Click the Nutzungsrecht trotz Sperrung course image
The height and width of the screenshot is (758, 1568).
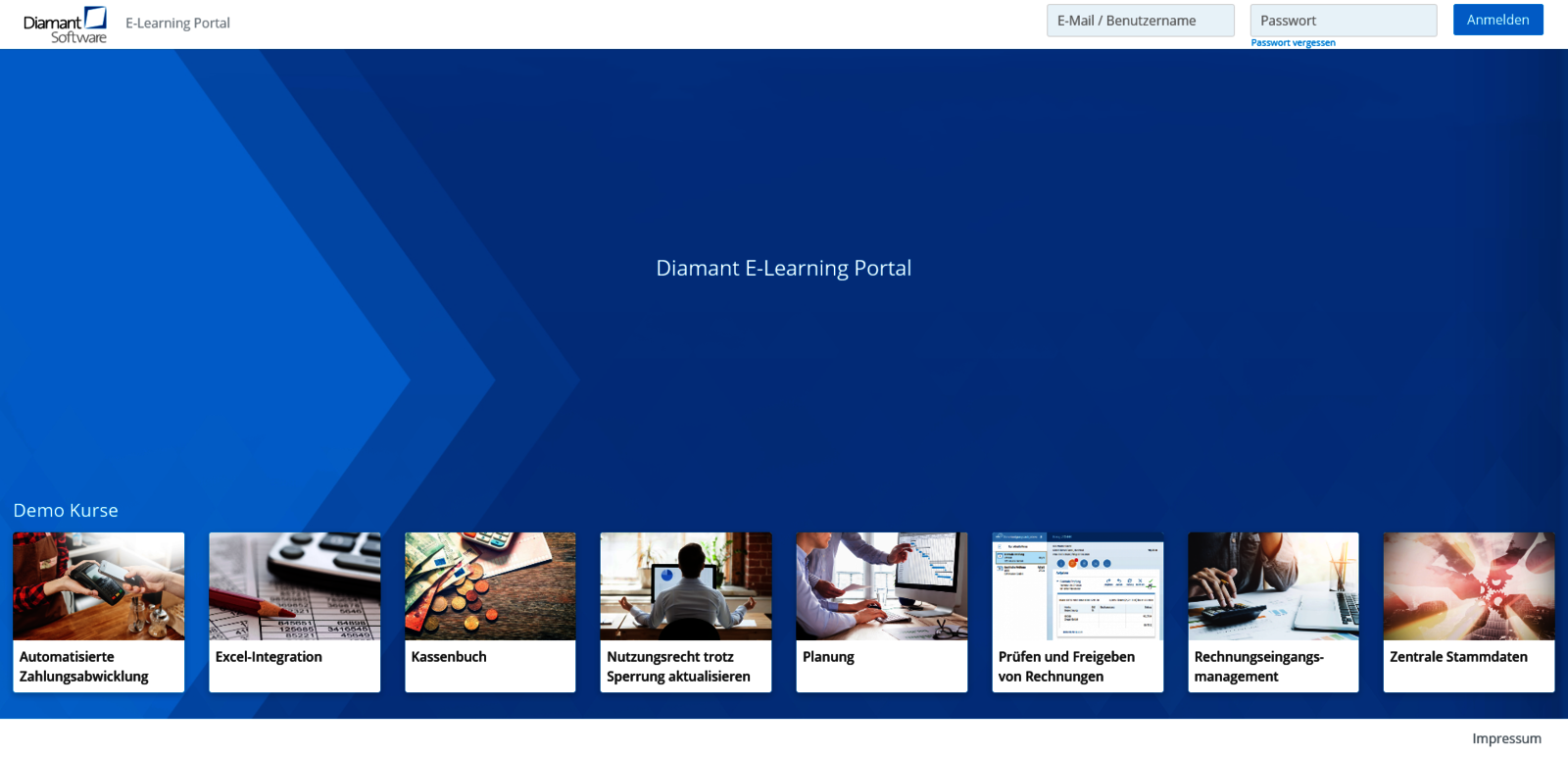pyautogui.click(x=686, y=586)
